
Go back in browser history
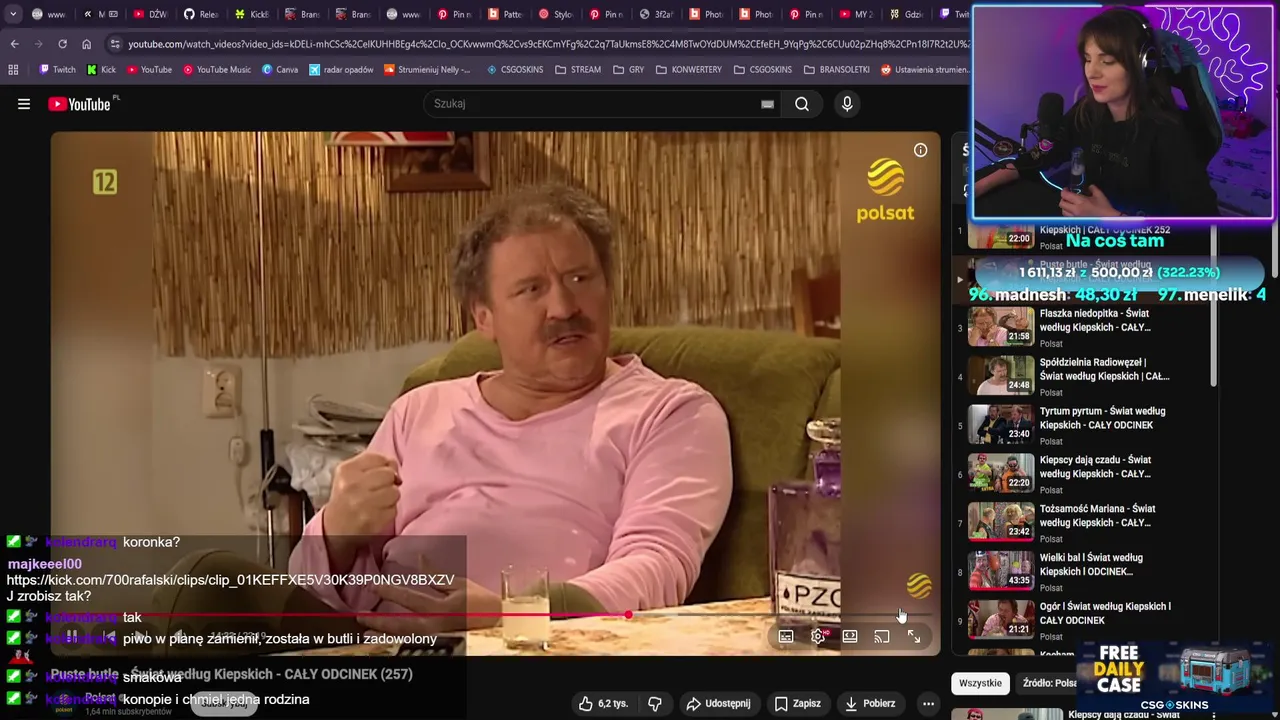point(14,44)
